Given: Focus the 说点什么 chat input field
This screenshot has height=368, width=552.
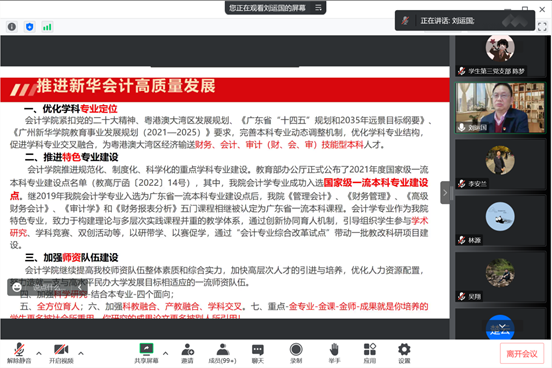Looking at the screenshot, I should click(49, 287).
